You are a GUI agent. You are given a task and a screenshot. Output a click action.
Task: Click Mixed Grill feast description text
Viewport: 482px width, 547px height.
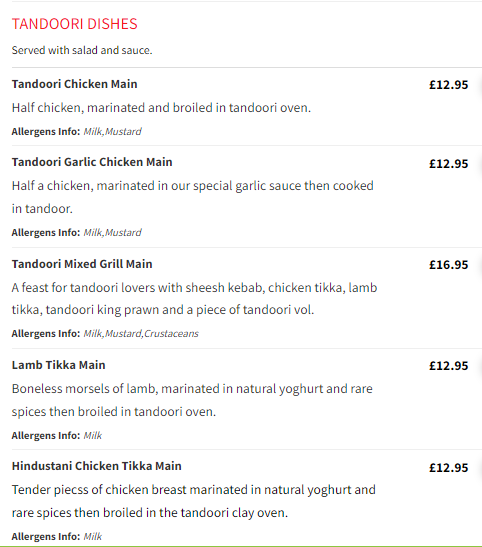pyautogui.click(x=194, y=299)
